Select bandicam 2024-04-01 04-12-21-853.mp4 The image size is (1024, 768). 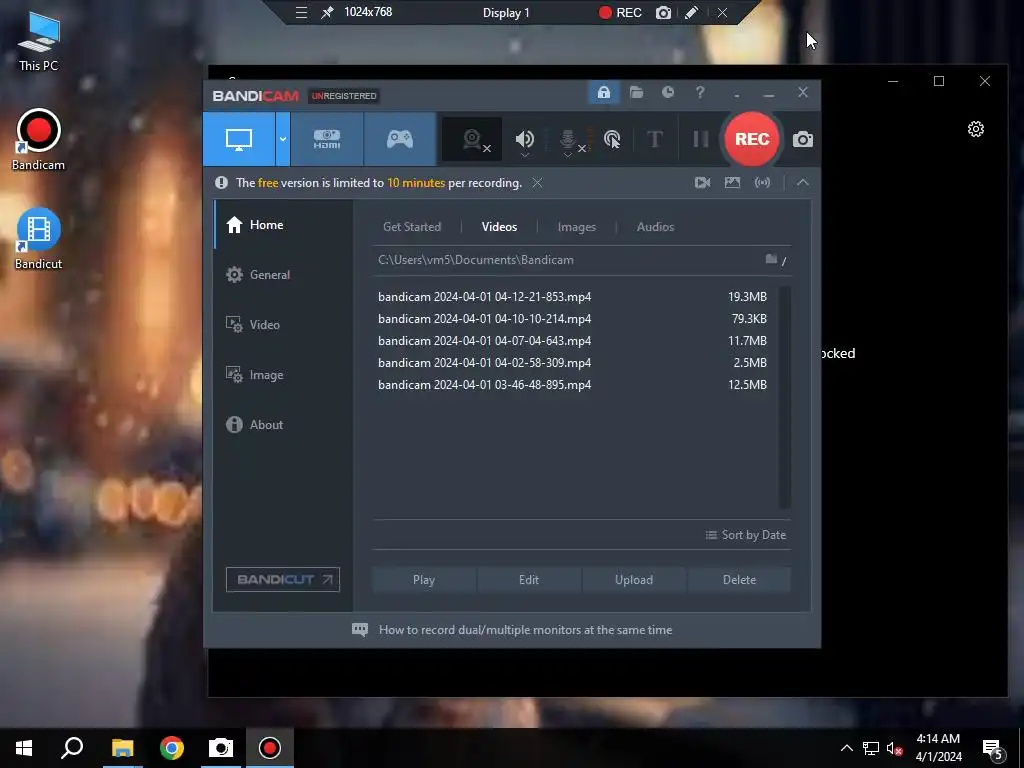coord(573,296)
